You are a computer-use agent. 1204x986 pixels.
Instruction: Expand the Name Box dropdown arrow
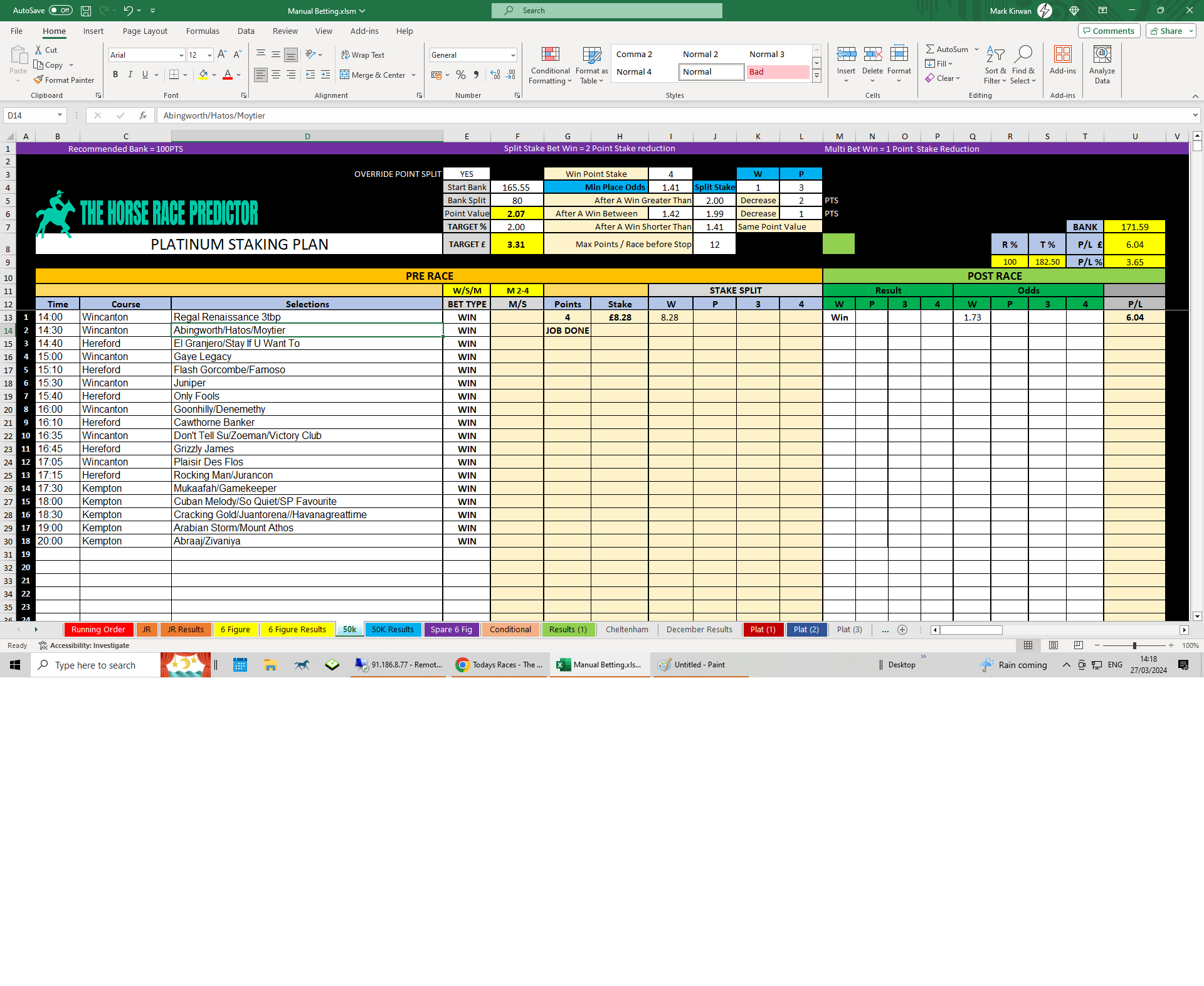click(x=60, y=115)
